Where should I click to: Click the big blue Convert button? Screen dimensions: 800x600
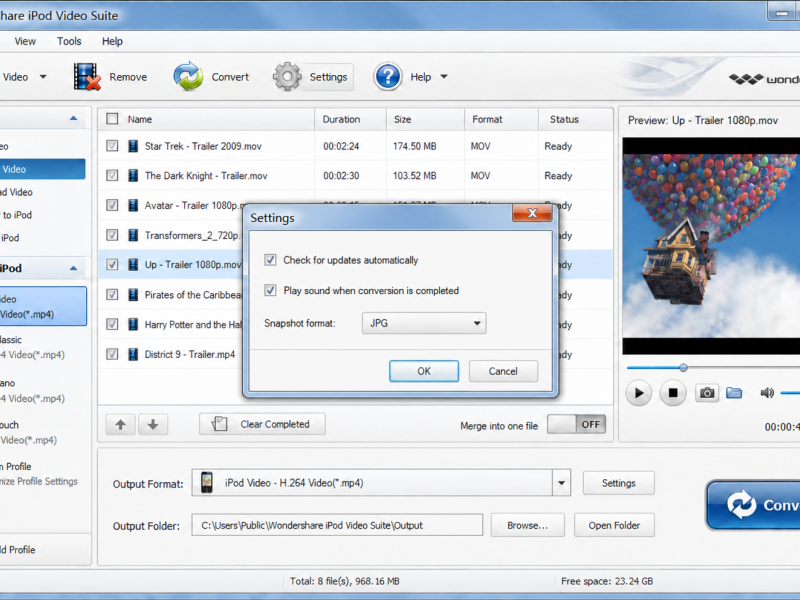point(754,505)
